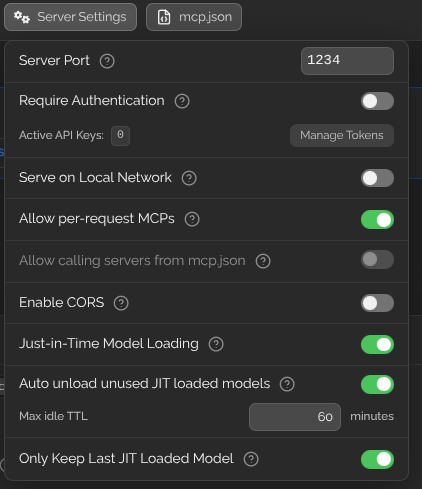The image size is (422, 489).
Task: Click the Enable CORS help icon
Action: point(121,303)
